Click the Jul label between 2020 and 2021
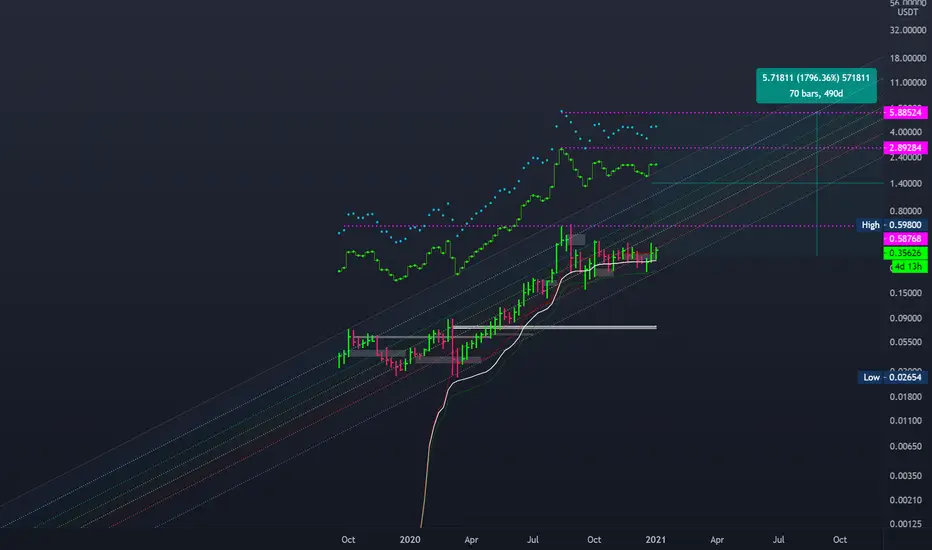The width and height of the screenshot is (932, 550). point(533,540)
